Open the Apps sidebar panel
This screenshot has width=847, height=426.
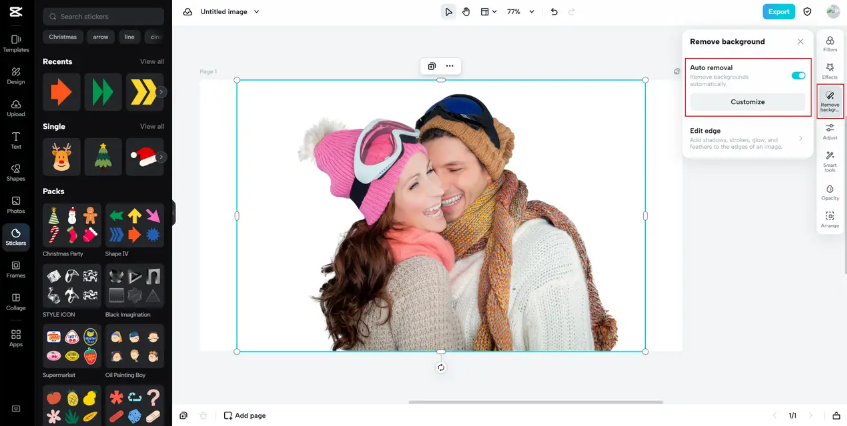coord(16,339)
